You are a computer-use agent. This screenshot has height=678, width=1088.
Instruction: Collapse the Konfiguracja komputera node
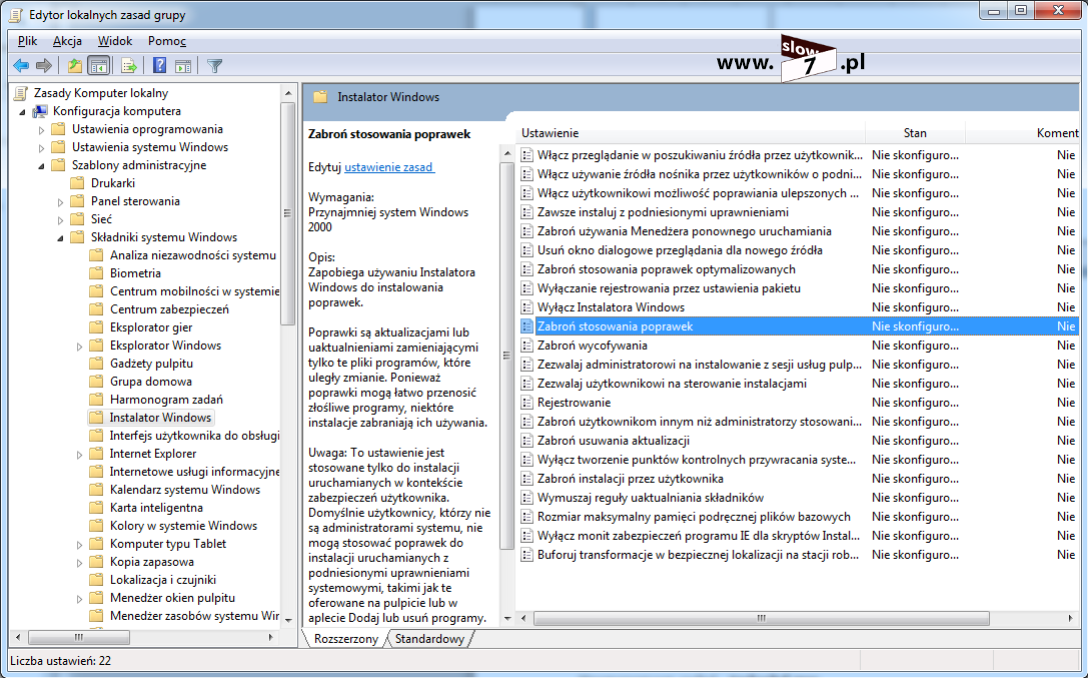click(22, 112)
